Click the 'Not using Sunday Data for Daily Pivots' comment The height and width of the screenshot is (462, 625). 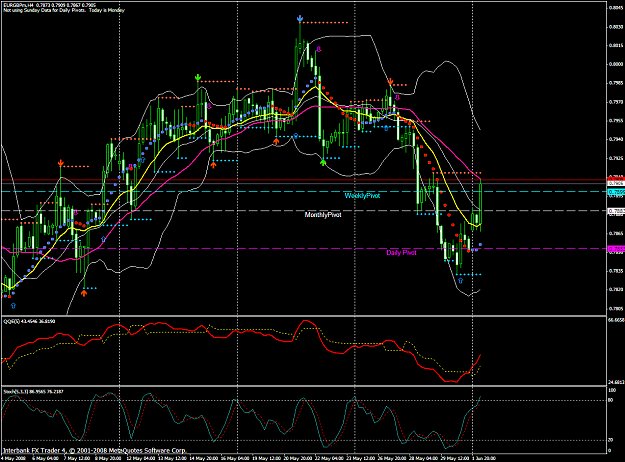[x=44, y=10]
